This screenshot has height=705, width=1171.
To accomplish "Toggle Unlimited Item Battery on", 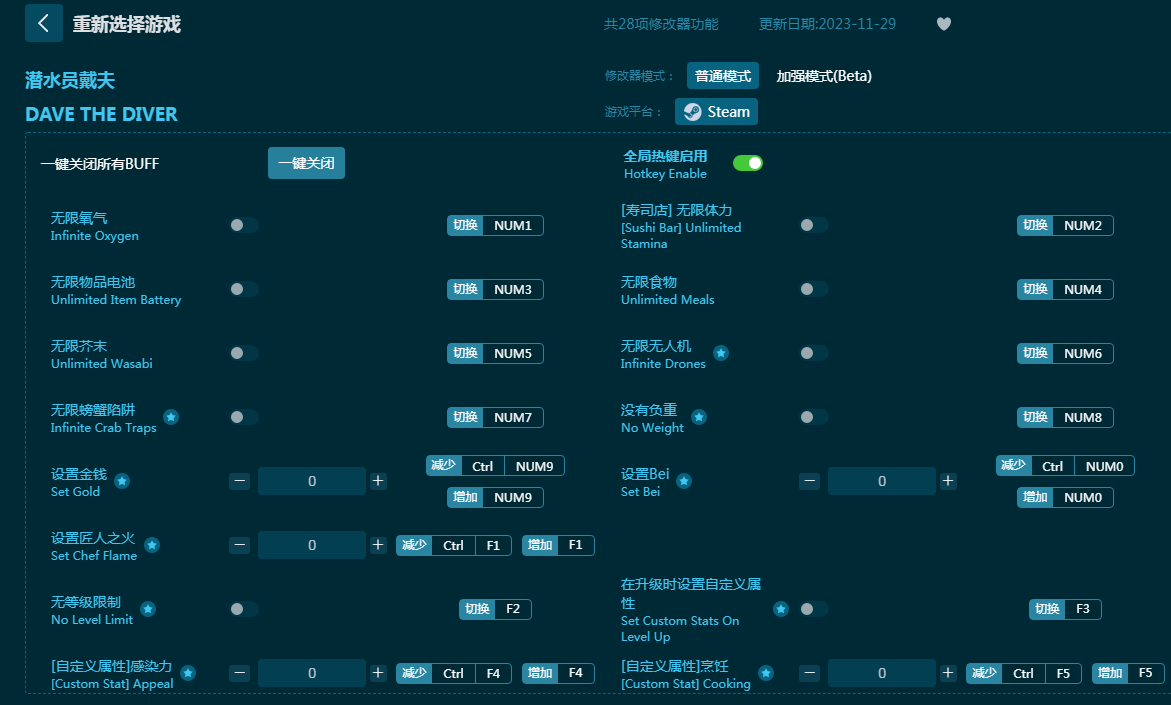I will [x=244, y=289].
